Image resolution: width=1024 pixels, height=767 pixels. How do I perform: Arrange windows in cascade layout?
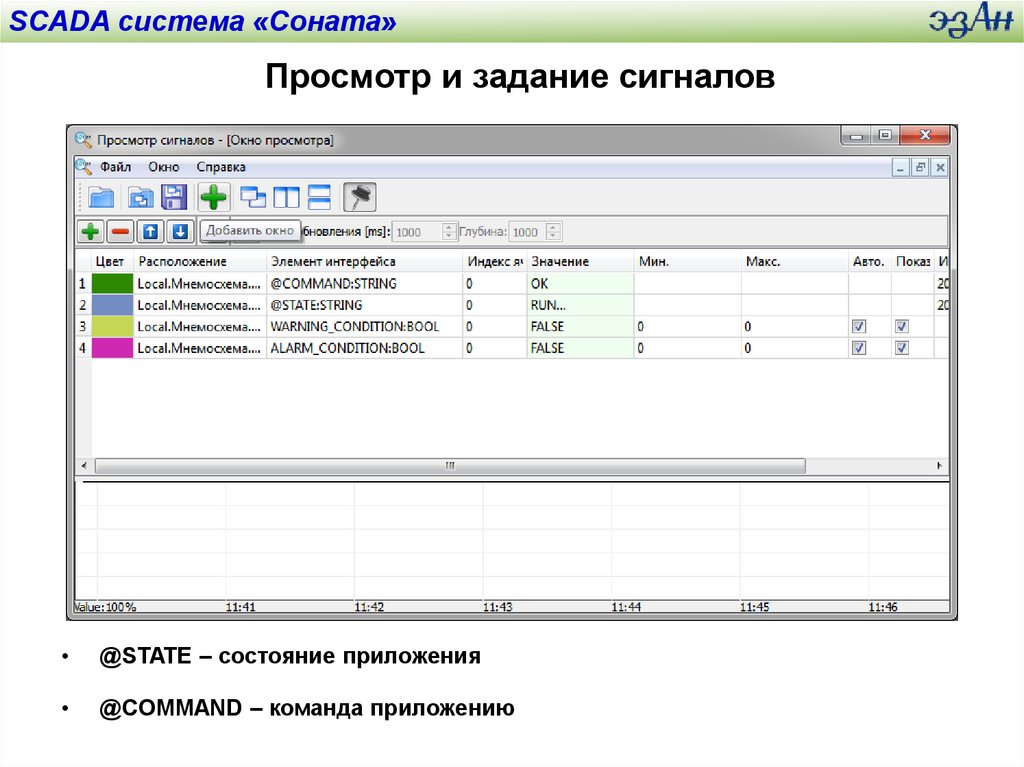click(x=254, y=197)
